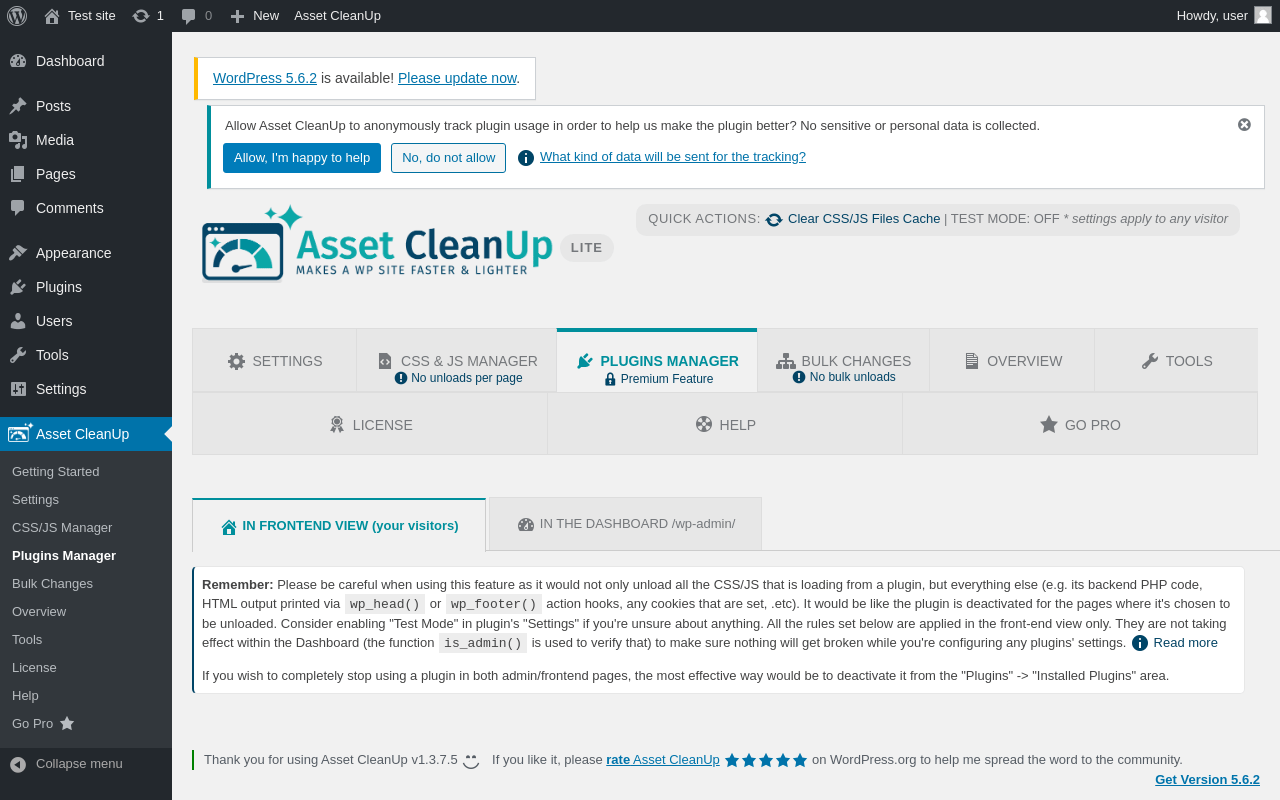
Task: Open the BULK CHANGES tab
Action: pyautogui.click(x=843, y=361)
